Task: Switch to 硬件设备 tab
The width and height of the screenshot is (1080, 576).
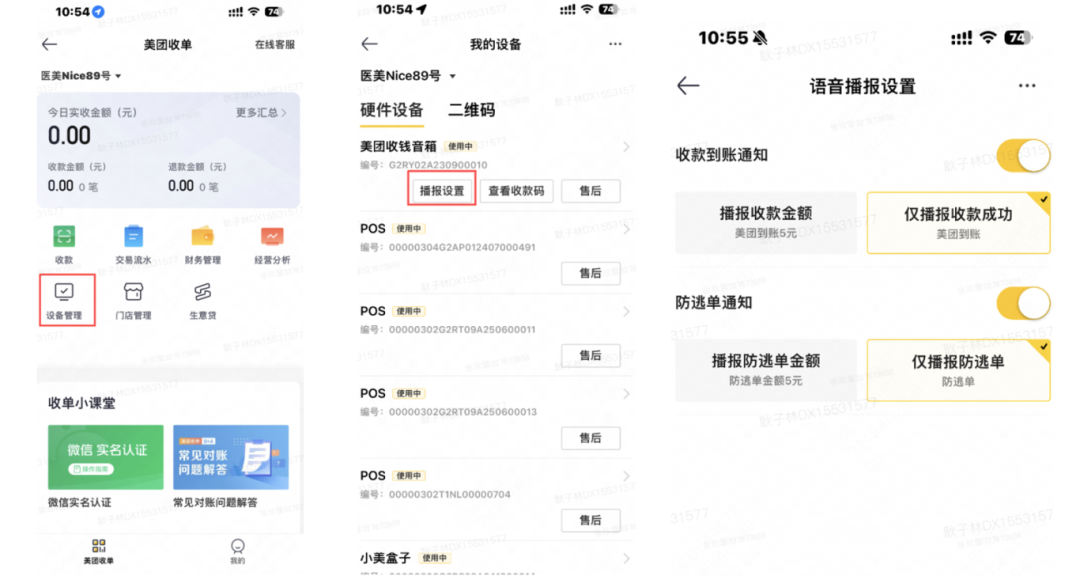Action: 391,110
